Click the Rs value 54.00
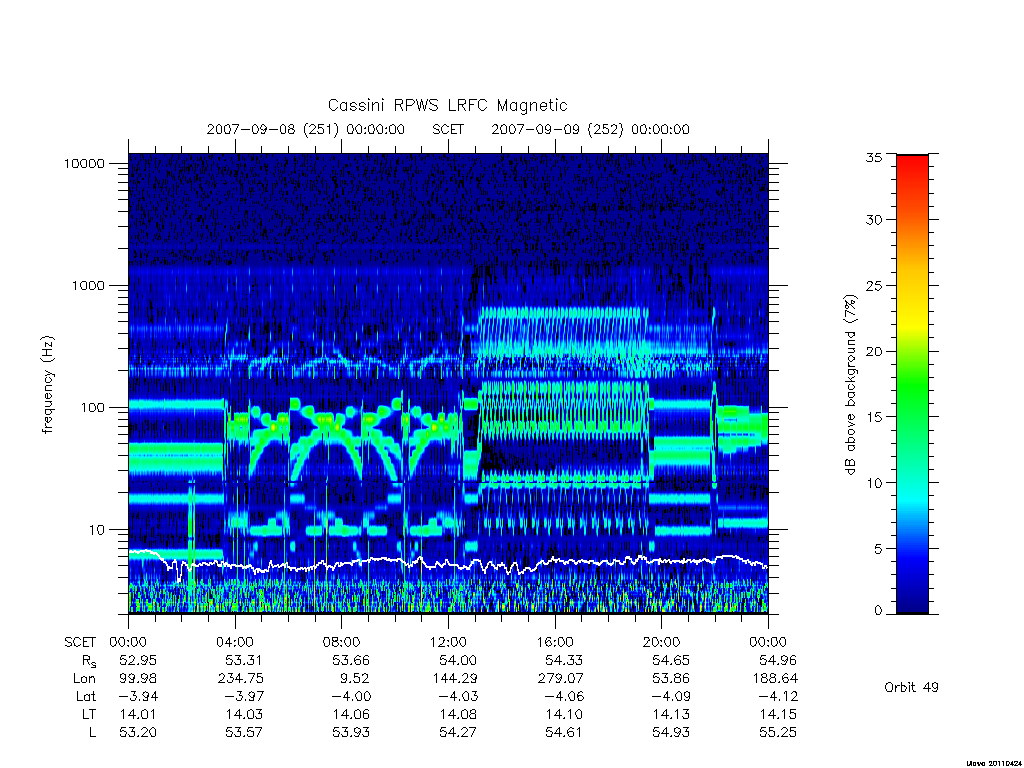 coord(458,660)
